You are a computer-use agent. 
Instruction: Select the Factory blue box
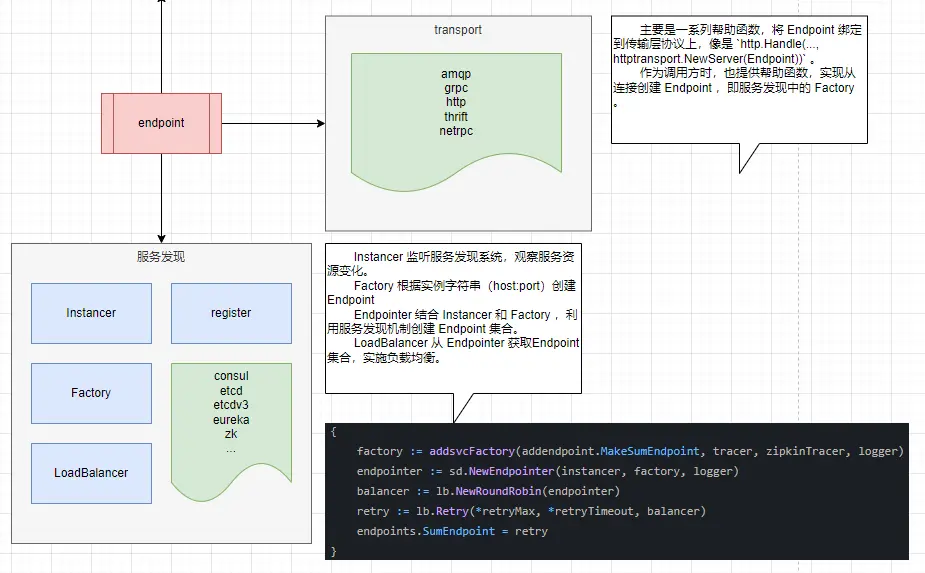(x=91, y=393)
